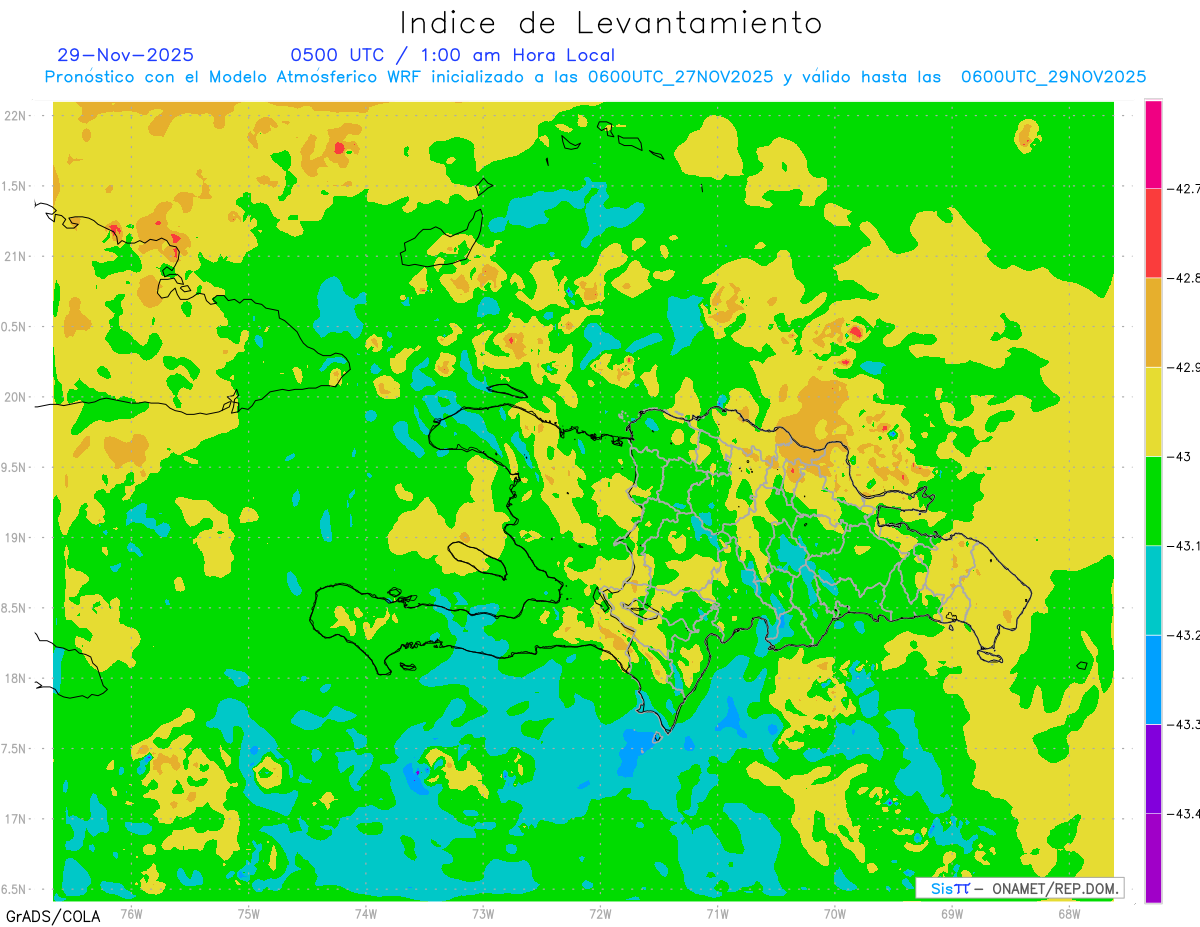Select the '-43.1' color scale value
Viewport: 1200px width, 927px height.
pyautogui.click(x=1185, y=545)
